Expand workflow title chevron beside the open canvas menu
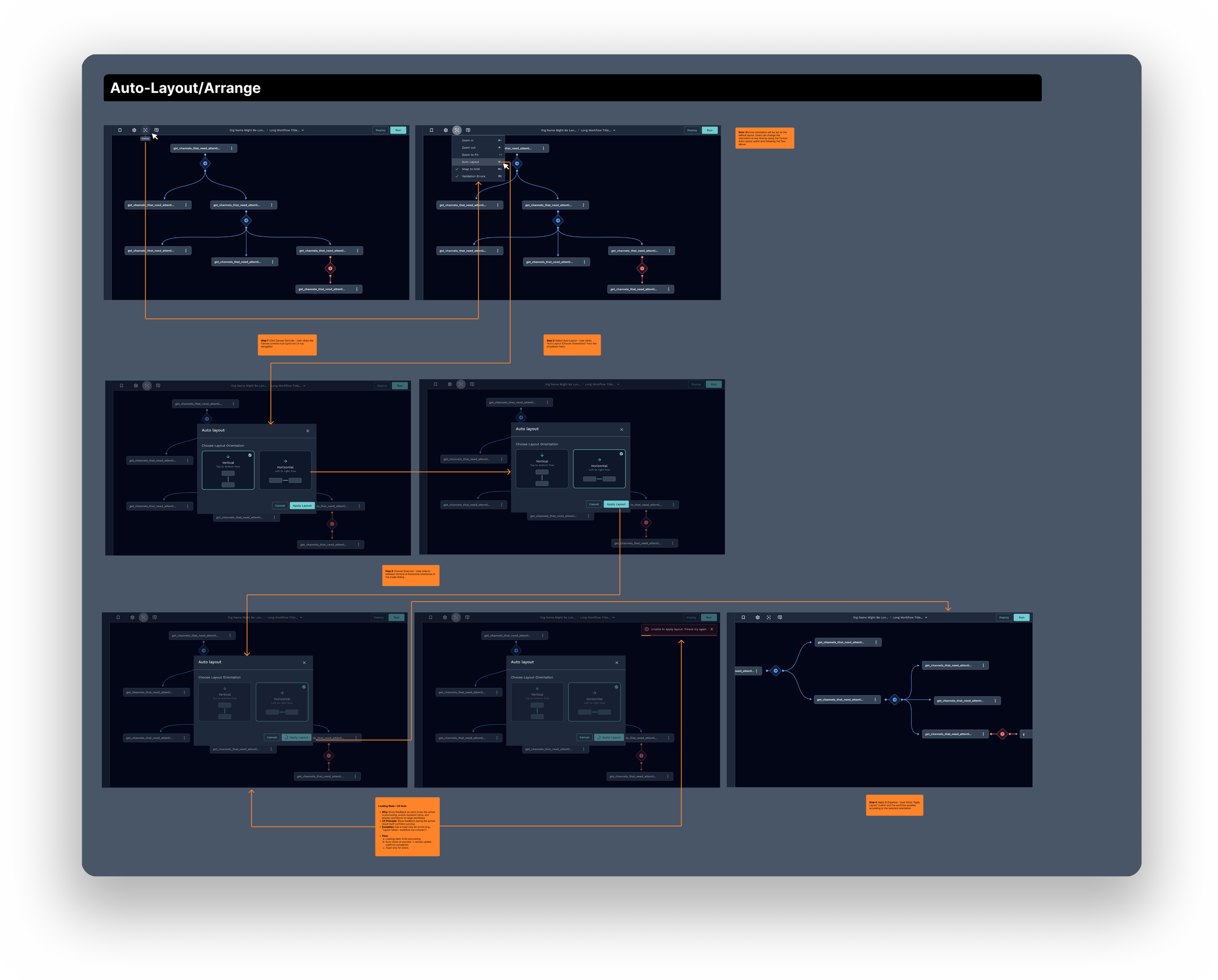This screenshot has height=980, width=1218. coord(614,130)
